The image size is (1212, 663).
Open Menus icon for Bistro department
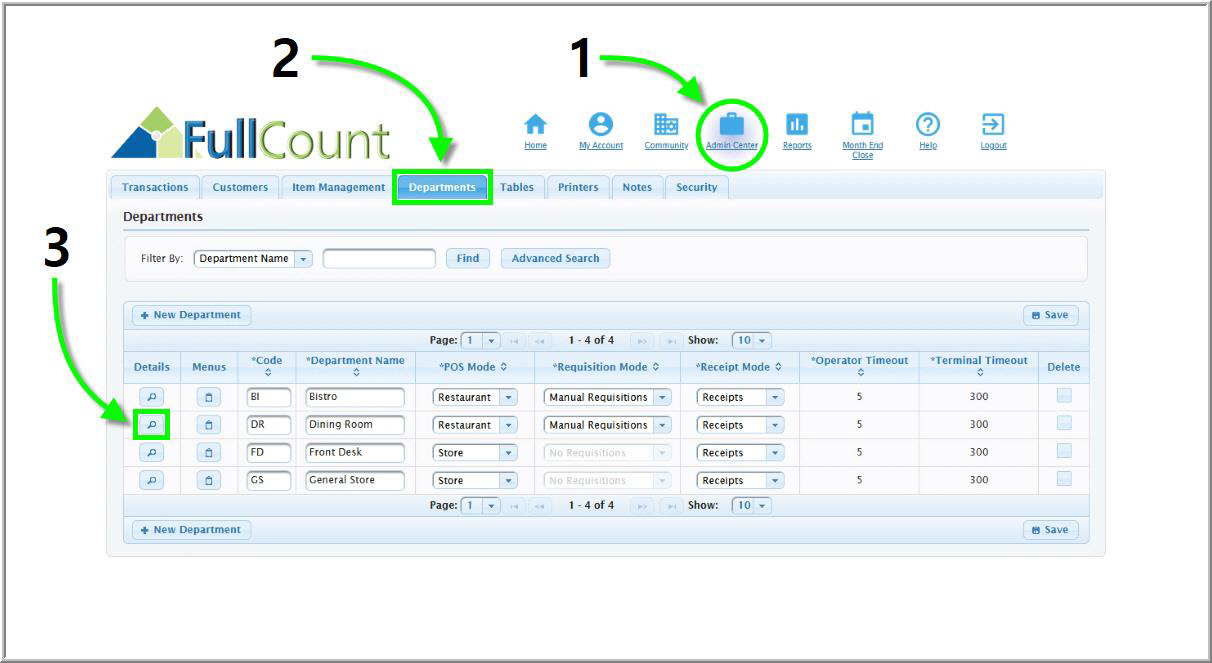point(208,397)
